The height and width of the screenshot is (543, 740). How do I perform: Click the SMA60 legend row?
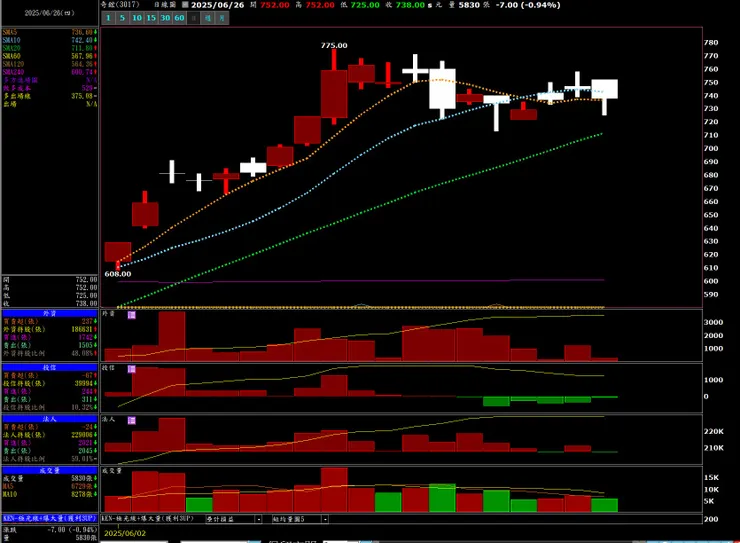(x=50, y=56)
